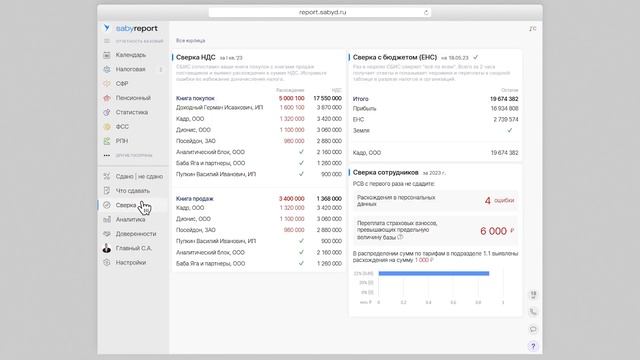Open the chat bubble icon on the right edge
The height and width of the screenshot is (360, 640).
pos(533,329)
